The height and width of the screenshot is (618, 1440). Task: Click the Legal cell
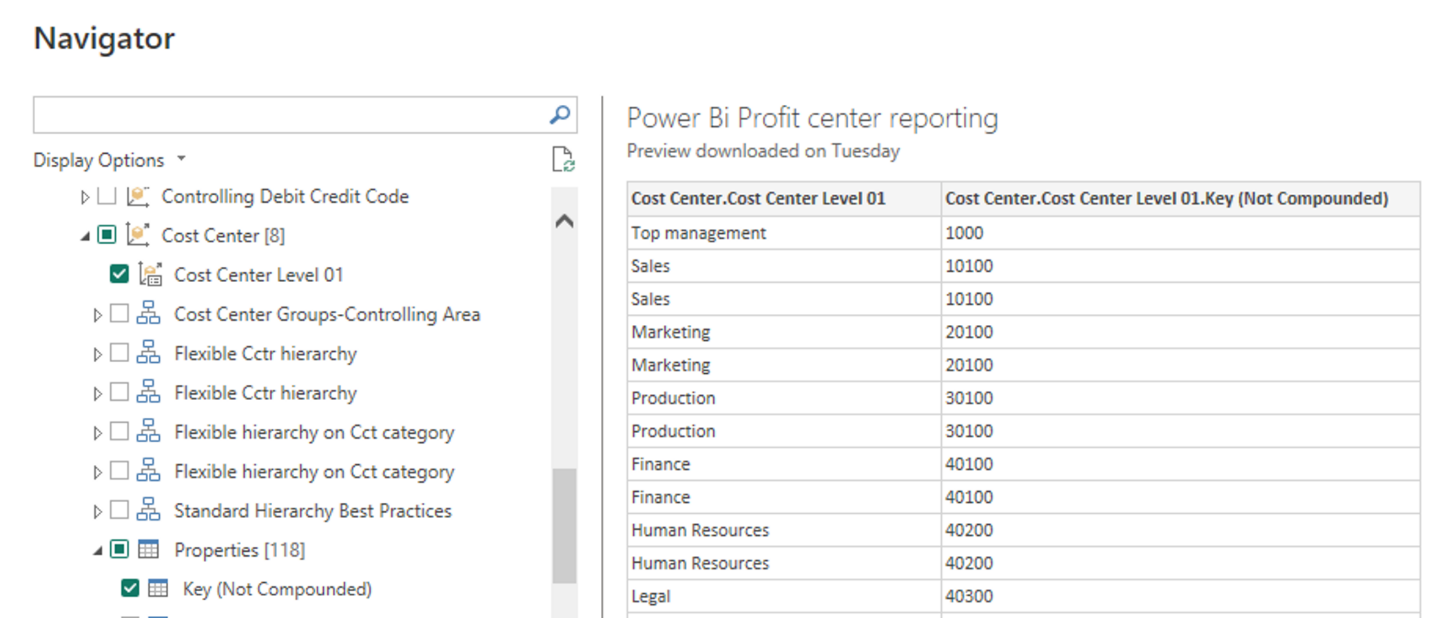784,596
